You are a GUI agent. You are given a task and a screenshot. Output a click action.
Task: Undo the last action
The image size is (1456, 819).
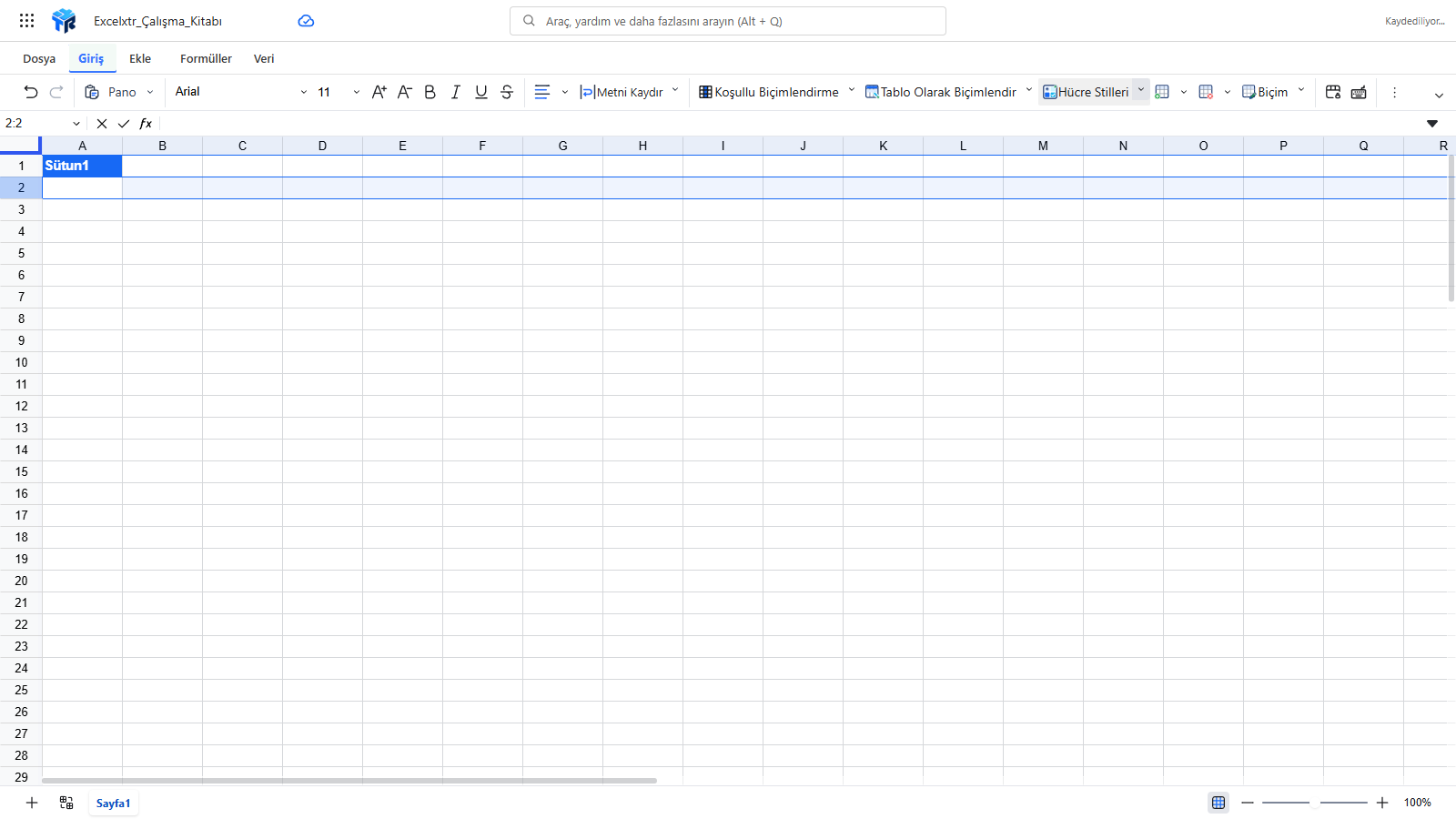pos(31,92)
